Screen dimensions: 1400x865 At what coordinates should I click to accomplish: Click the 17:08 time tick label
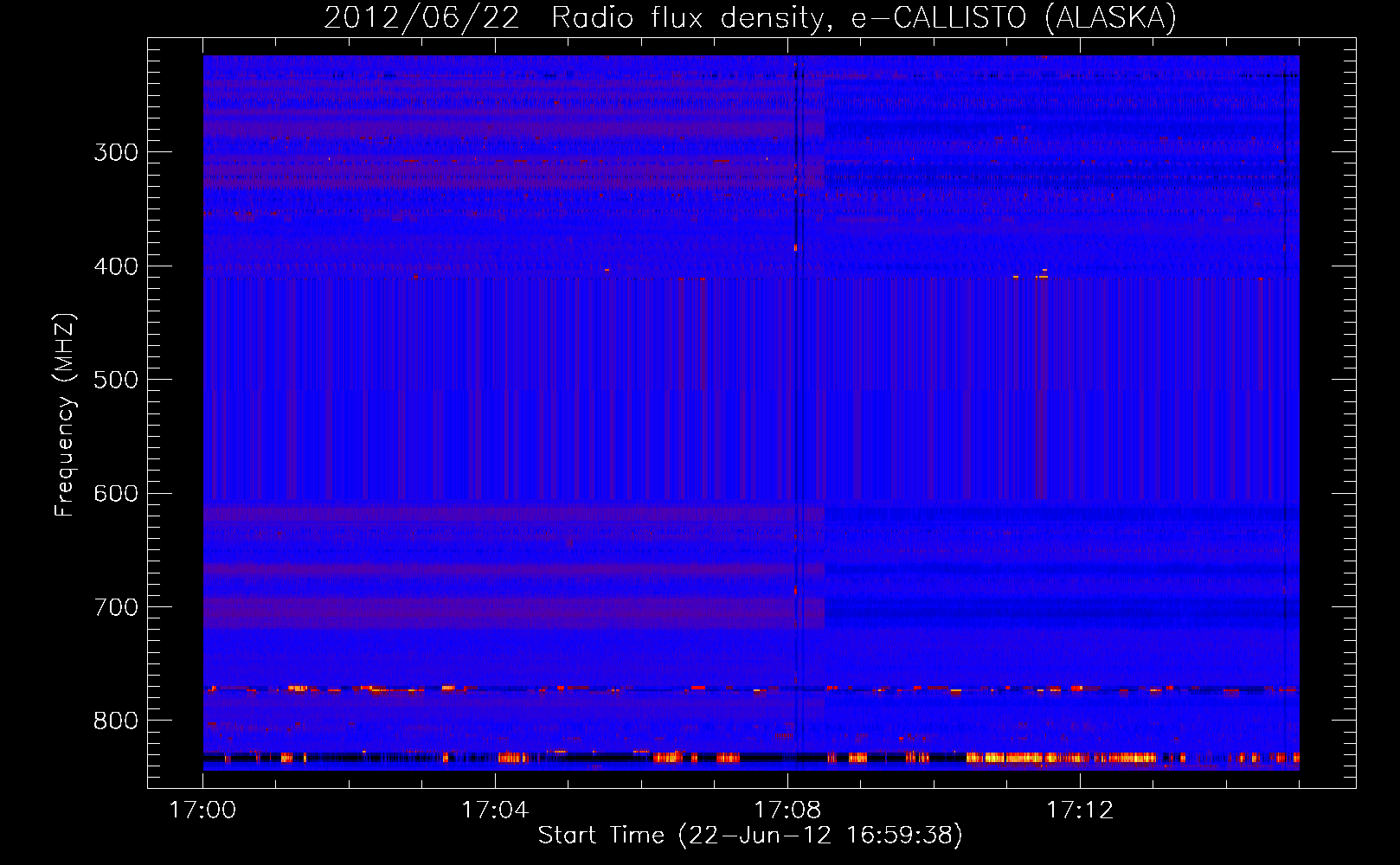(x=787, y=811)
